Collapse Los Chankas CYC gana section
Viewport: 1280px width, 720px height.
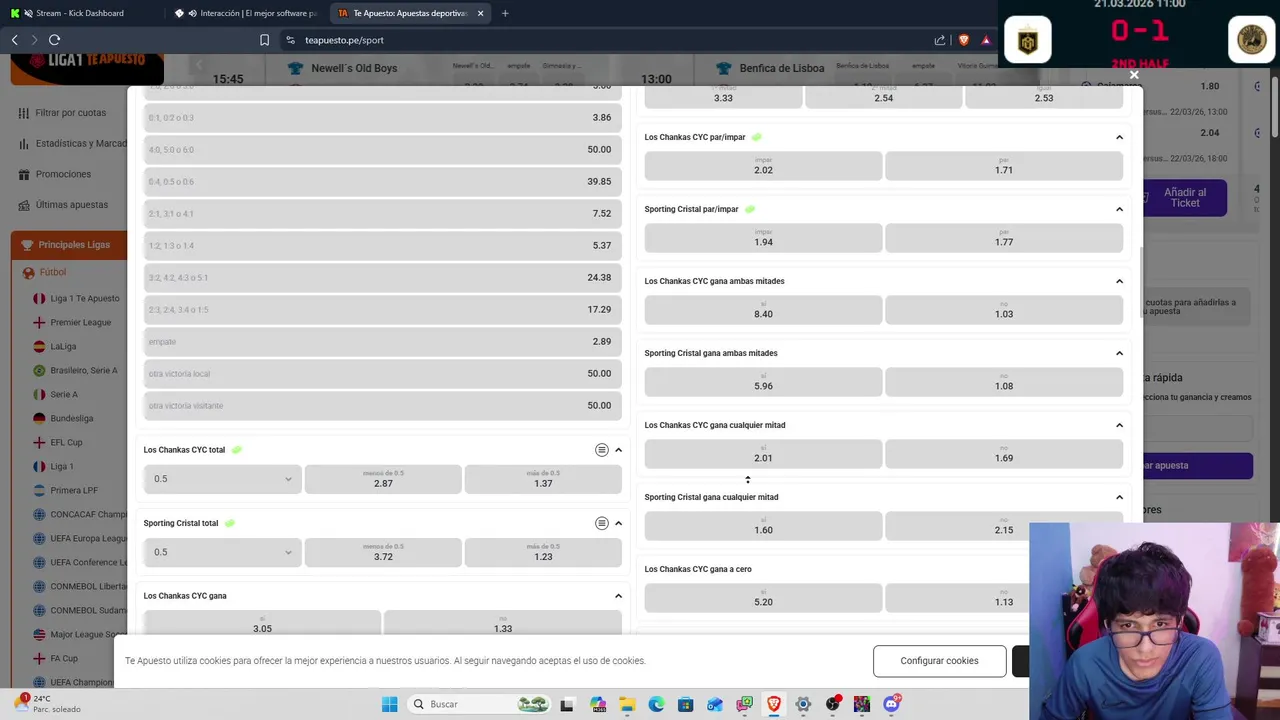point(618,596)
